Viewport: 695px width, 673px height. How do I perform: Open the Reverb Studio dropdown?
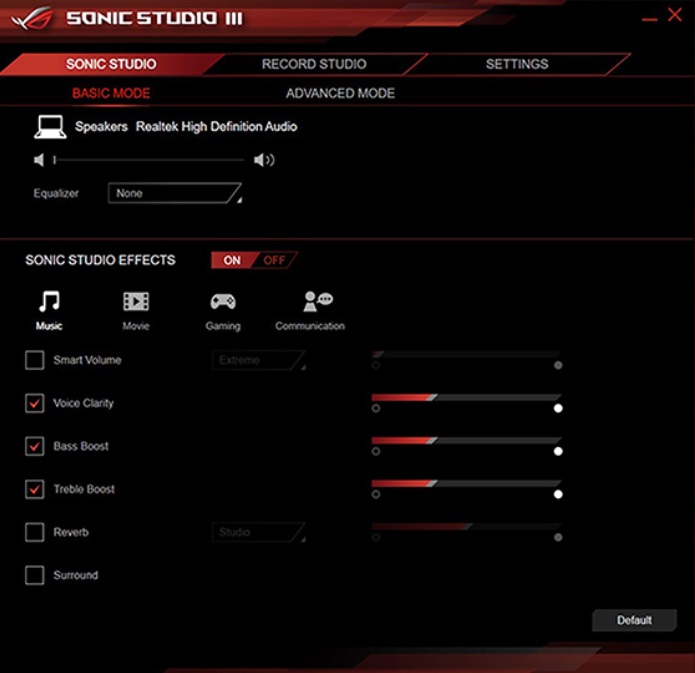[x=259, y=532]
